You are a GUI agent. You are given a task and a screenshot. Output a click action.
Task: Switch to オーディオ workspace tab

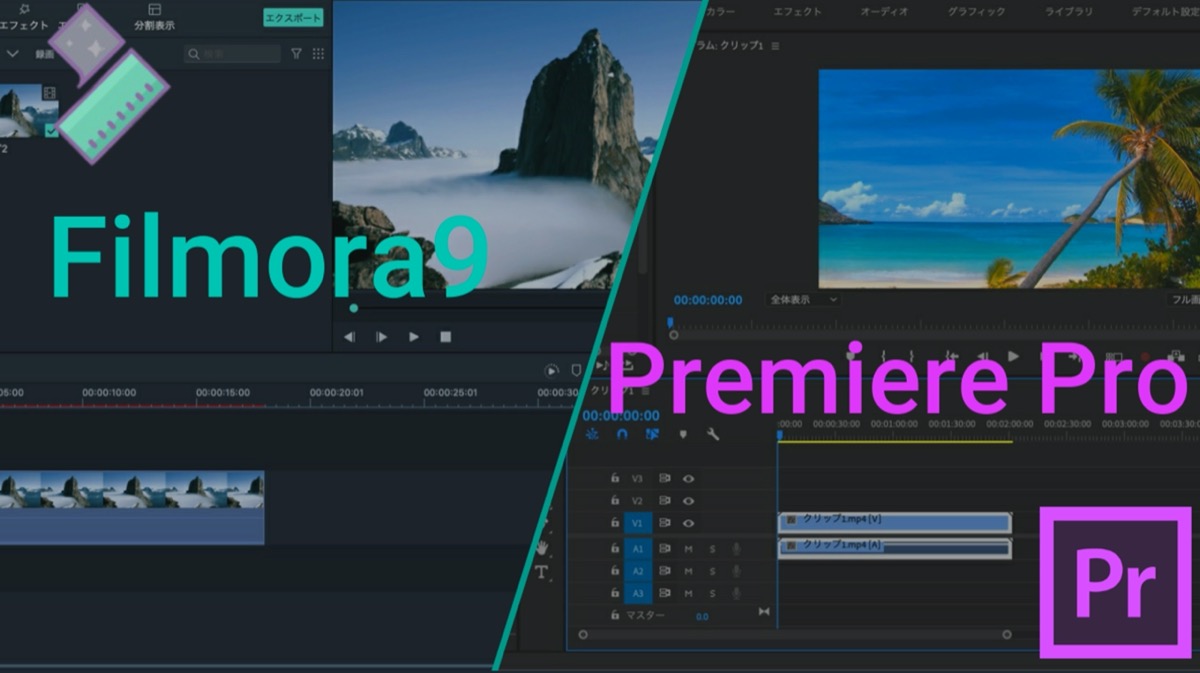[884, 12]
